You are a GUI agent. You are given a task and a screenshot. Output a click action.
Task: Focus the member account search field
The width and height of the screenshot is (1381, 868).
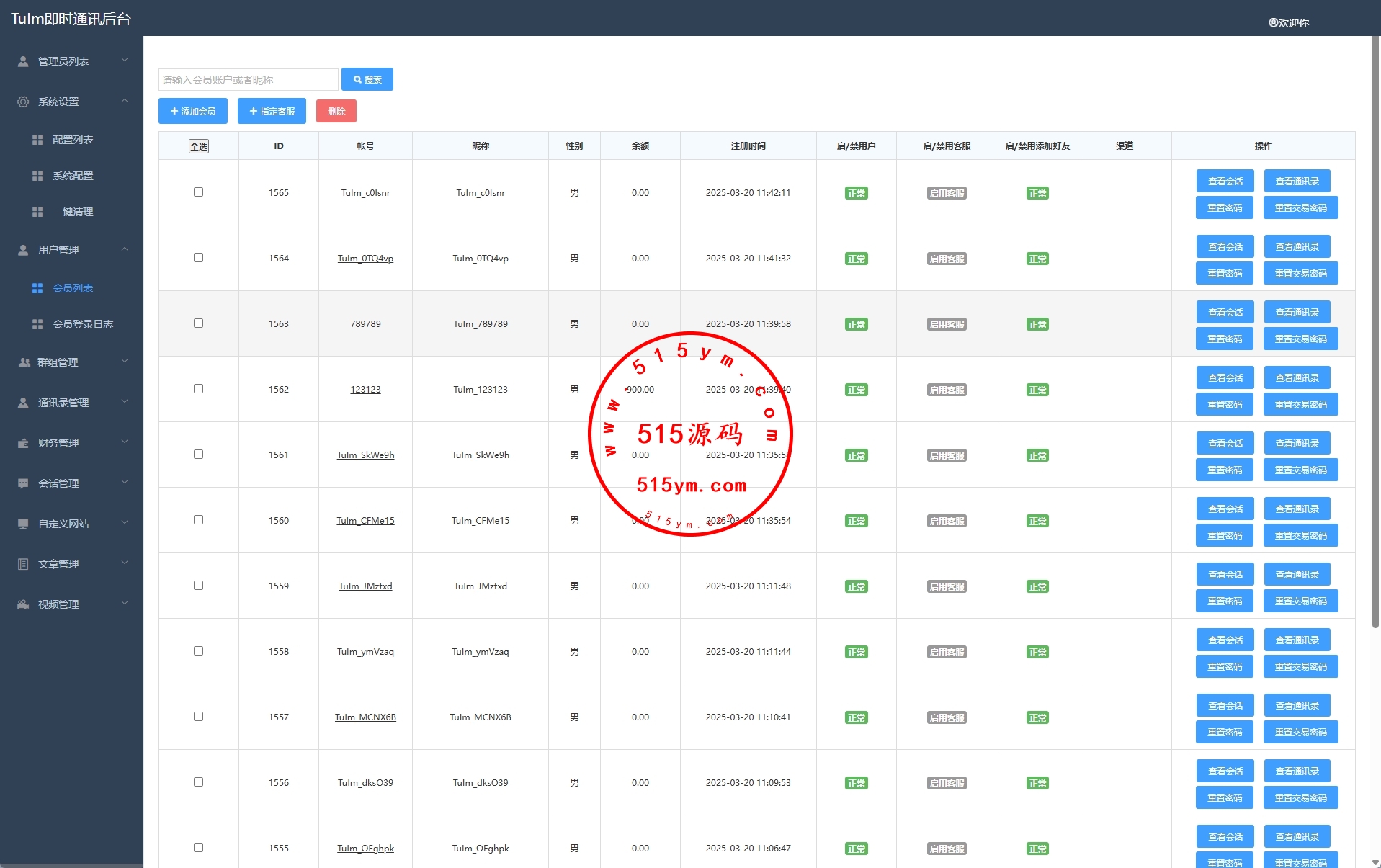click(x=248, y=80)
